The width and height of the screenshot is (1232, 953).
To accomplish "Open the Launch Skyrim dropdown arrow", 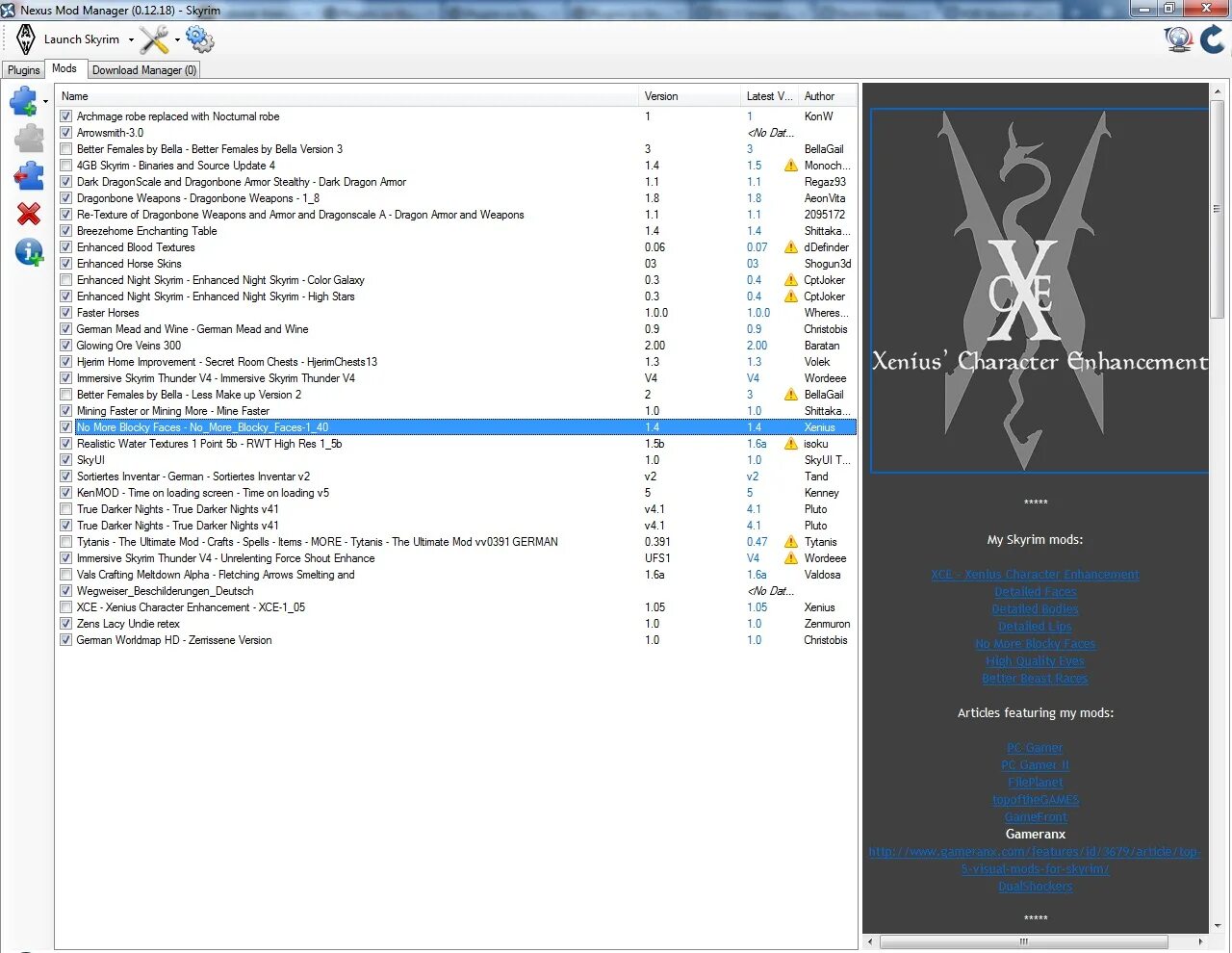I will (x=131, y=40).
